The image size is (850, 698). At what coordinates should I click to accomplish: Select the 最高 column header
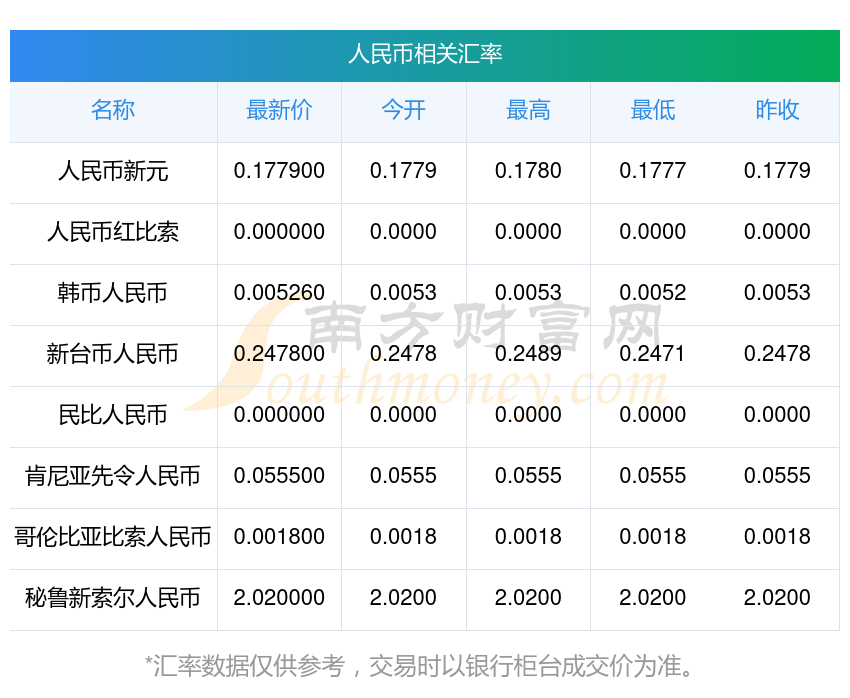528,110
